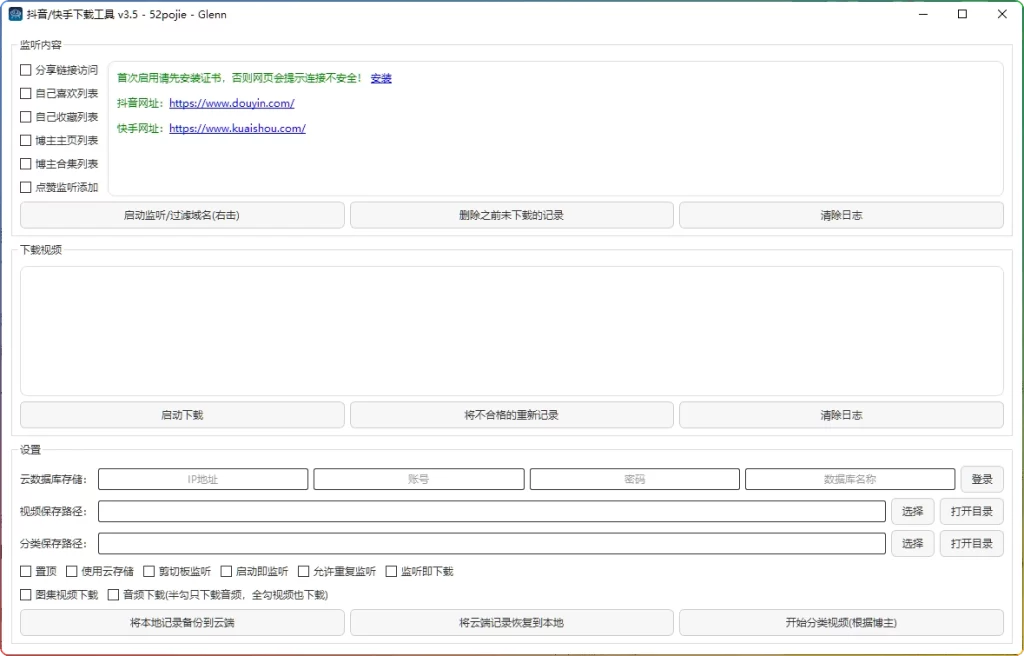Open the douyin.com link

coord(231,103)
